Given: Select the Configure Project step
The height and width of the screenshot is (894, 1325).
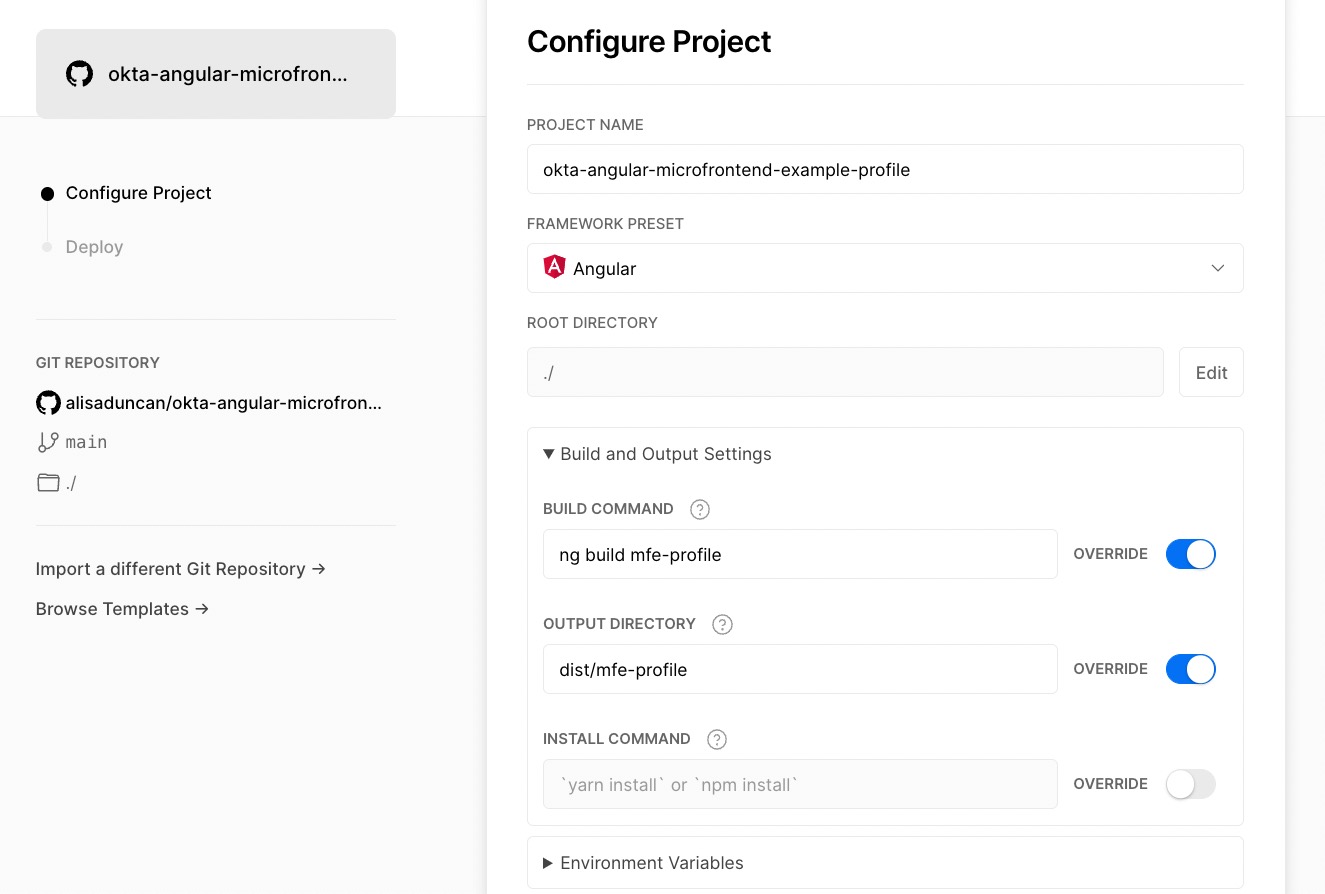Looking at the screenshot, I should tap(138, 193).
